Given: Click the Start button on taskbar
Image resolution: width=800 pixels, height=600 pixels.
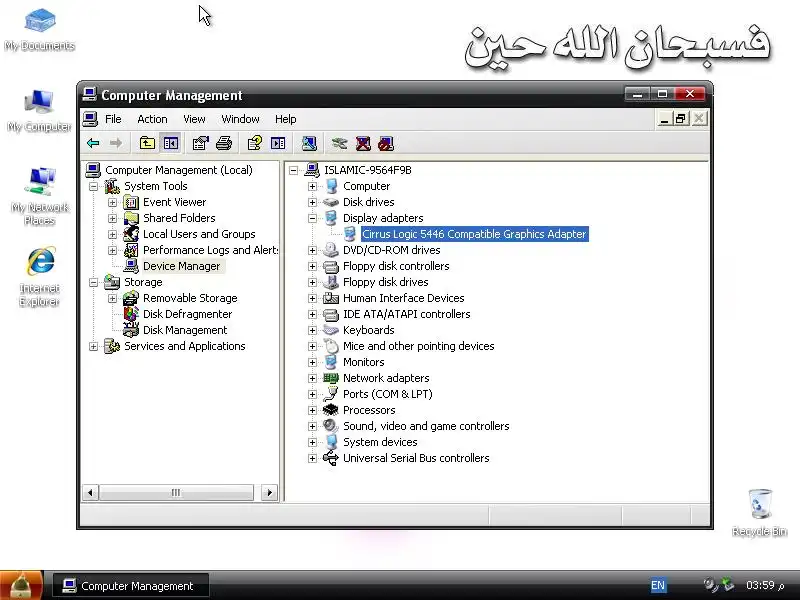Looking at the screenshot, I should pyautogui.click(x=21, y=585).
